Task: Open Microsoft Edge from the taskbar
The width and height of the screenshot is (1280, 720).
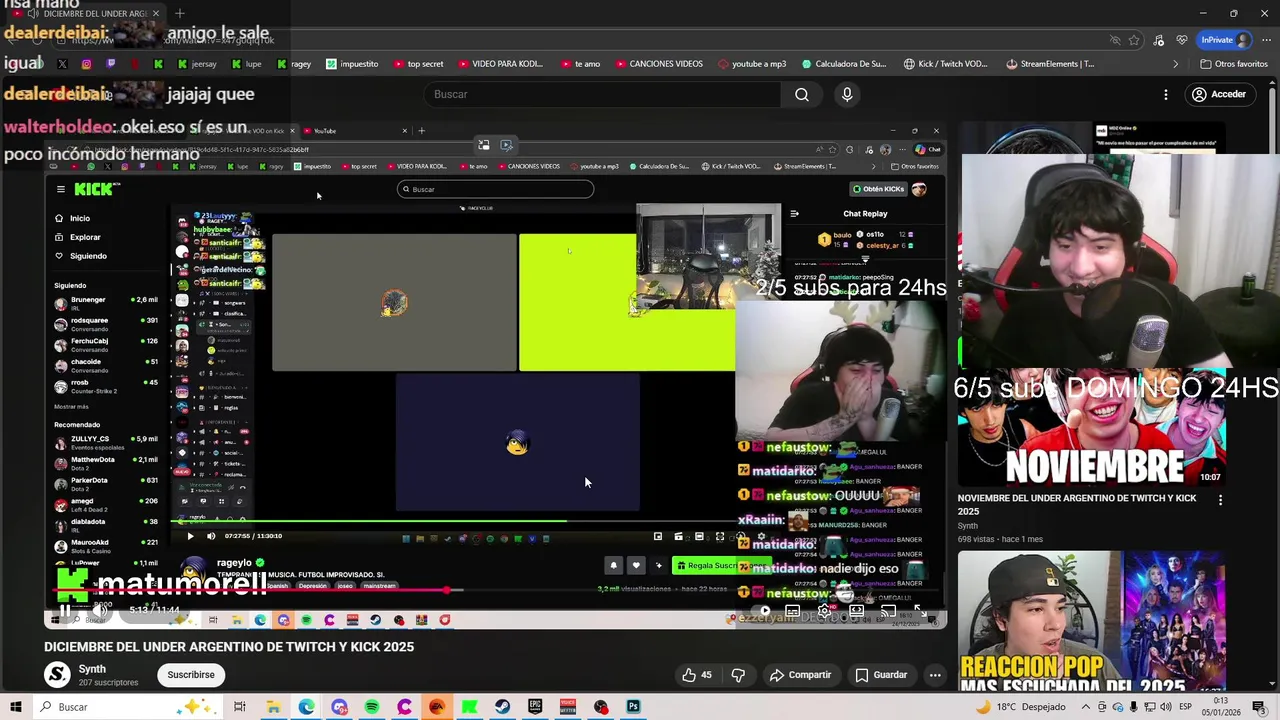Action: (306, 707)
